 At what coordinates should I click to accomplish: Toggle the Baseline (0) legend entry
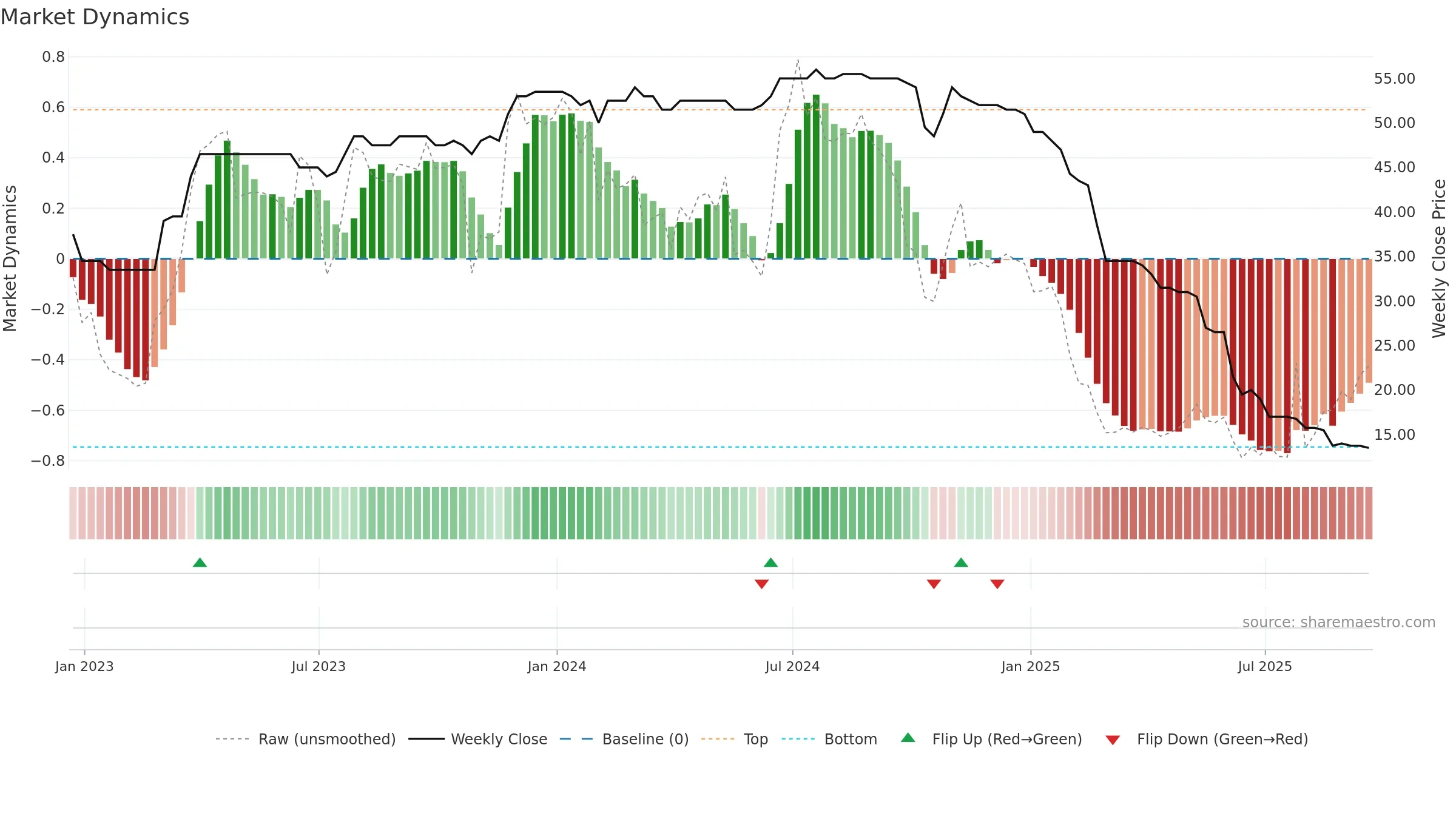(x=624, y=739)
